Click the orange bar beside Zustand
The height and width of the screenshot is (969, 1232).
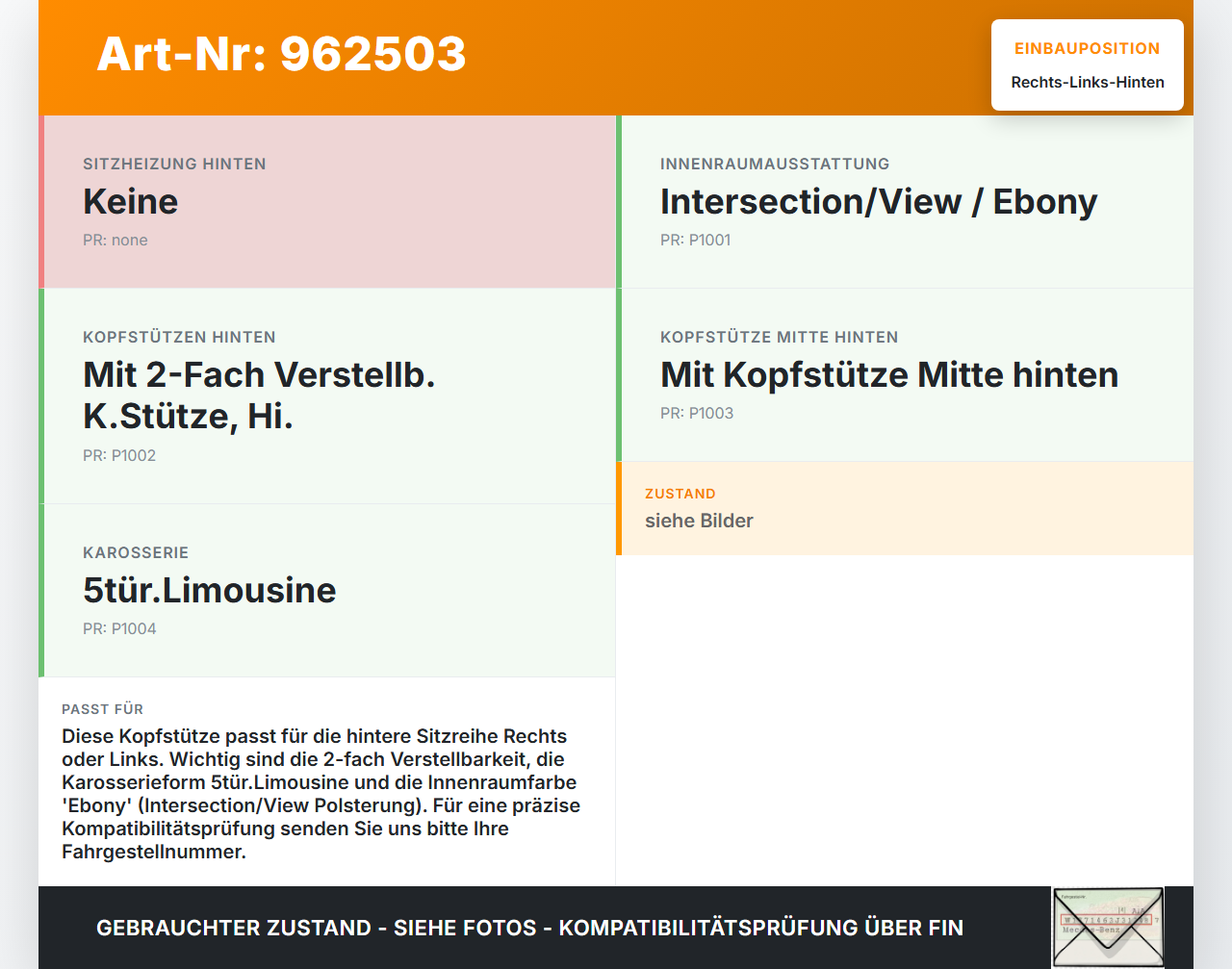[x=619, y=508]
